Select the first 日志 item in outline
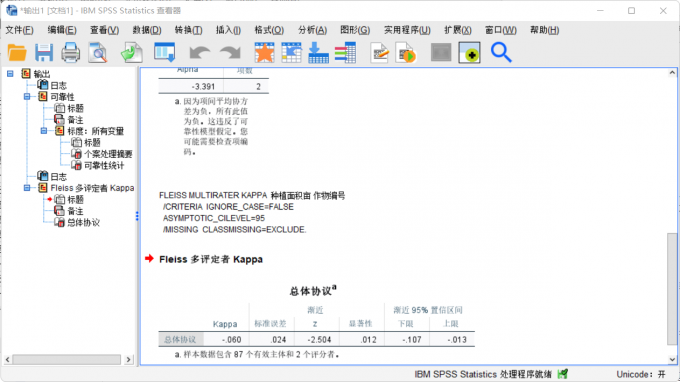Viewport: 680px width, 382px height. [x=59, y=85]
